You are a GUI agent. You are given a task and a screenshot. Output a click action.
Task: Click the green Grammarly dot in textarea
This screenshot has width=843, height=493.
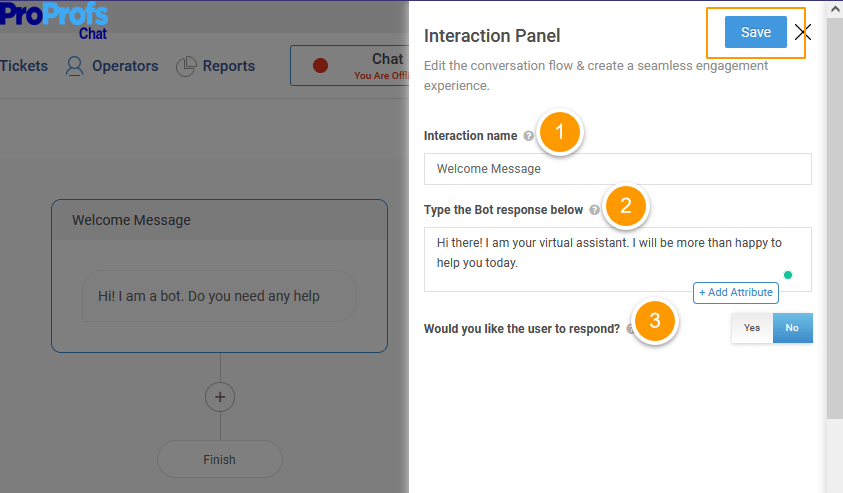[x=788, y=275]
